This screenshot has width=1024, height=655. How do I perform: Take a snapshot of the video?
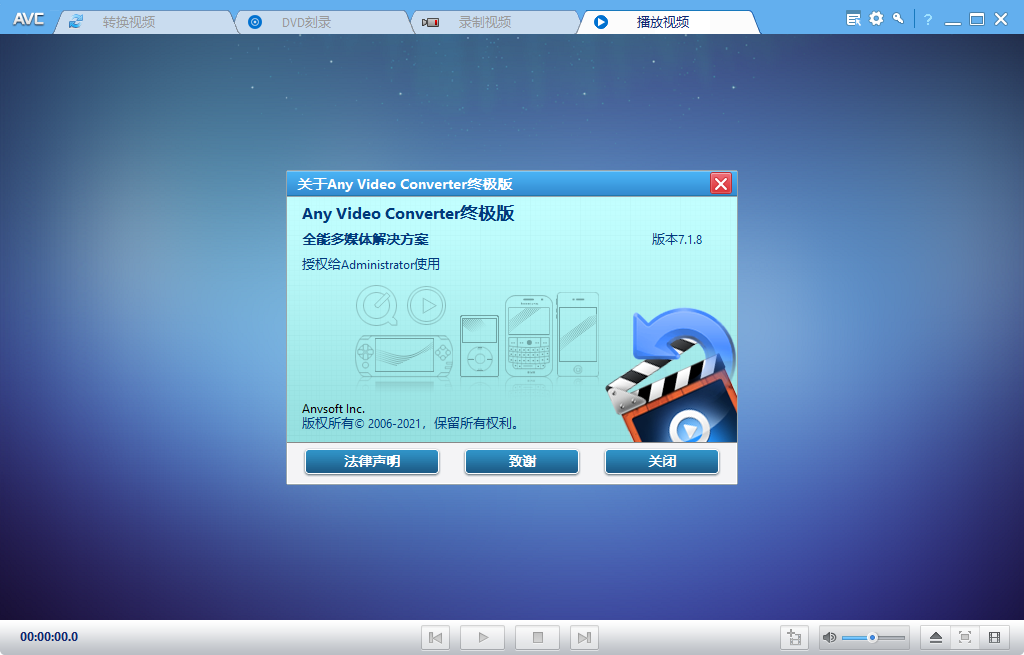(795, 637)
